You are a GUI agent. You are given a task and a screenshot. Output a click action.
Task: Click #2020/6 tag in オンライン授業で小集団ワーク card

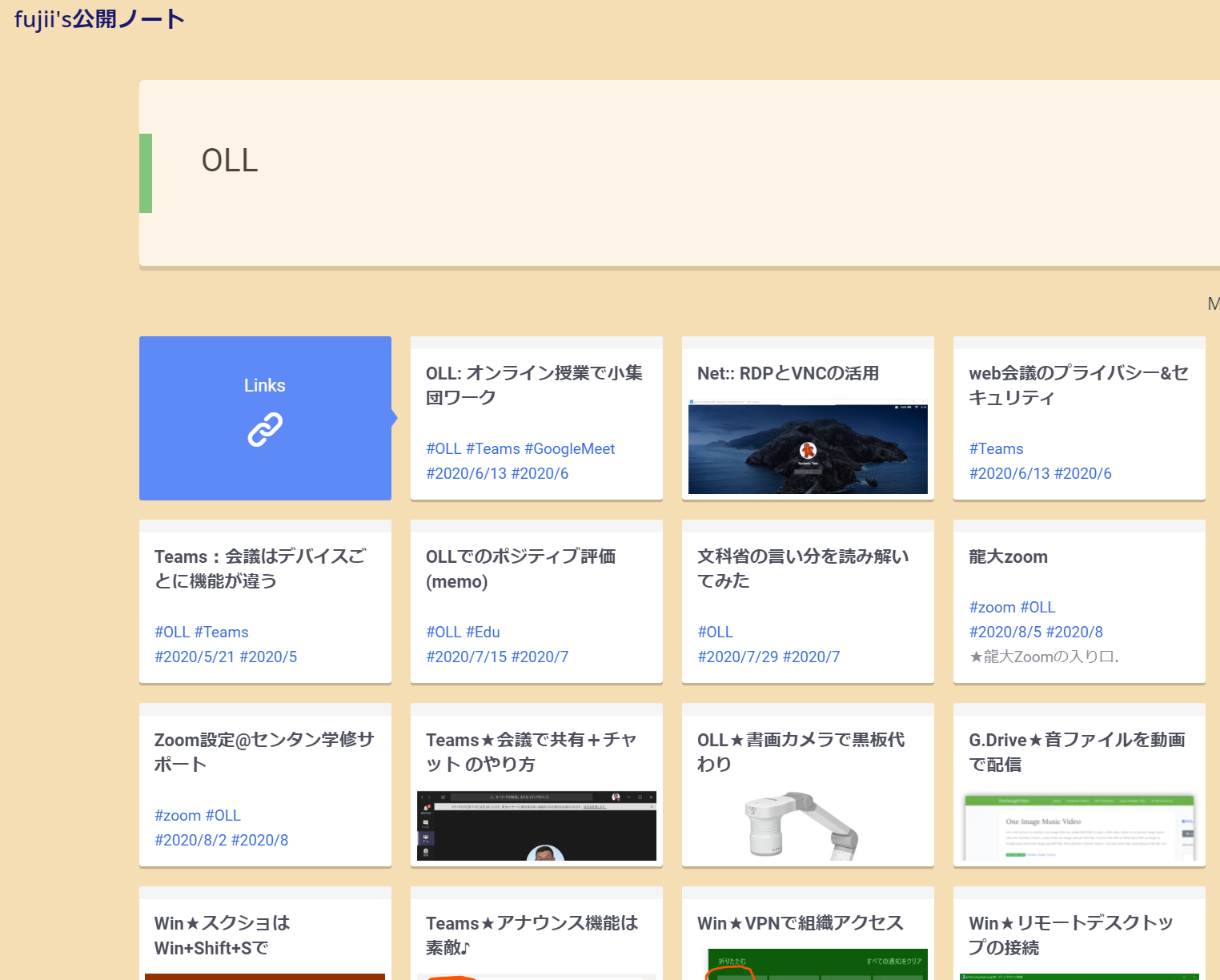540,474
